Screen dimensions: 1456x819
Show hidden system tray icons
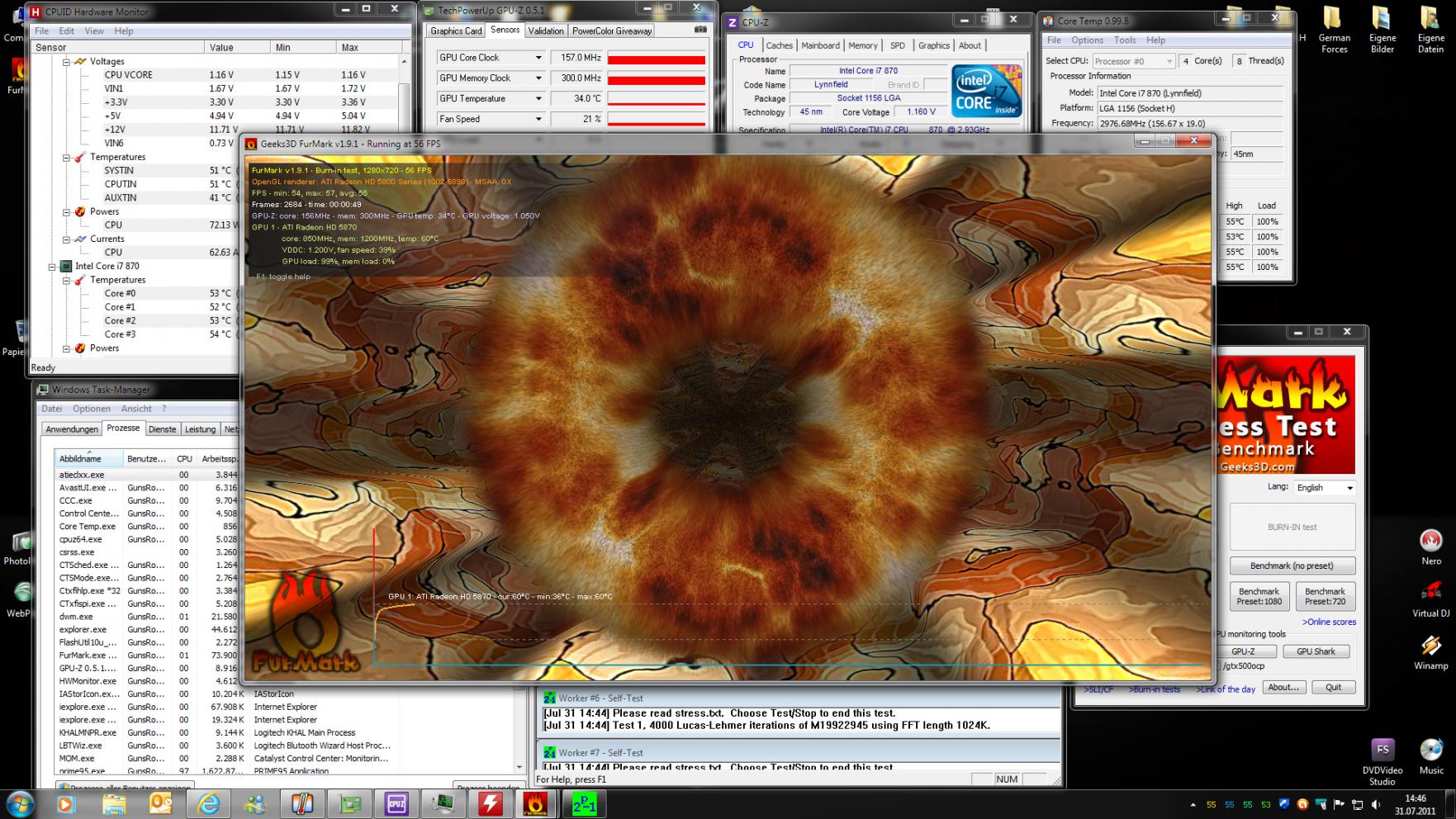point(1192,804)
